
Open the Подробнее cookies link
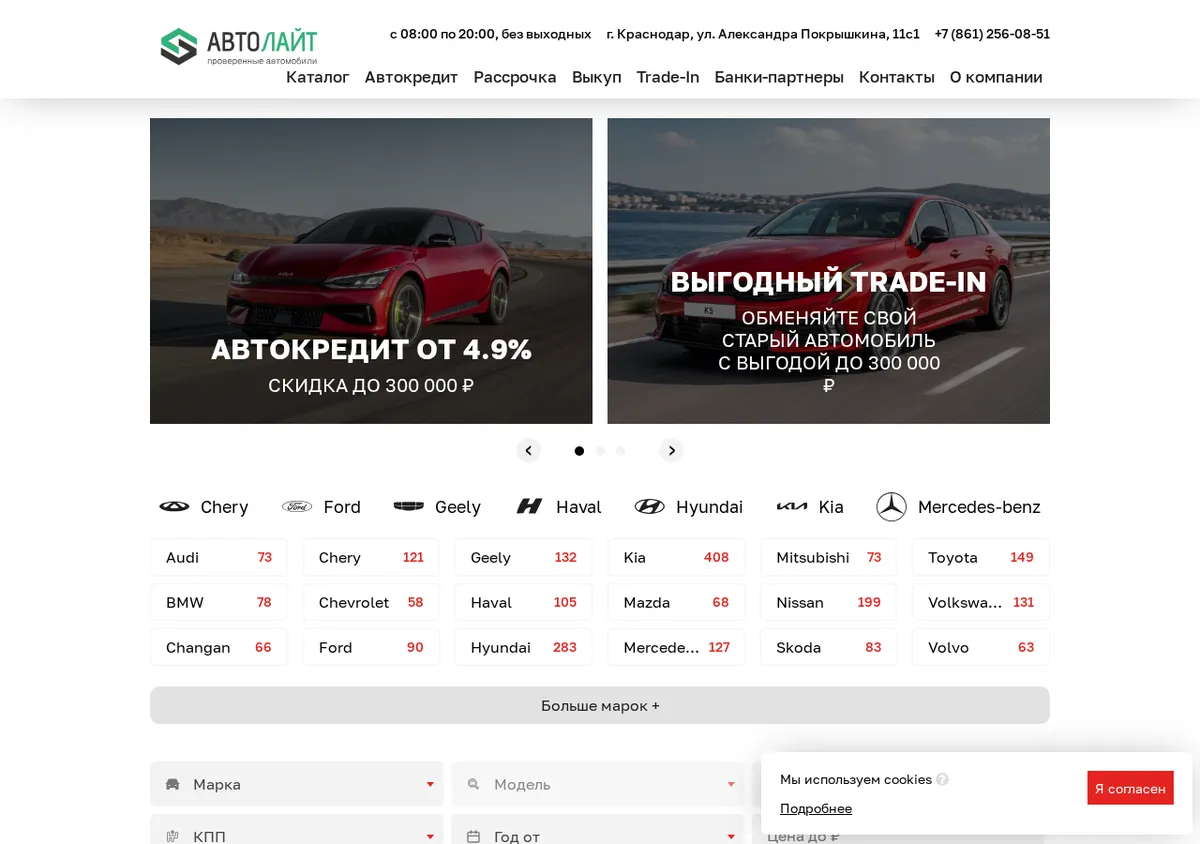coord(816,808)
